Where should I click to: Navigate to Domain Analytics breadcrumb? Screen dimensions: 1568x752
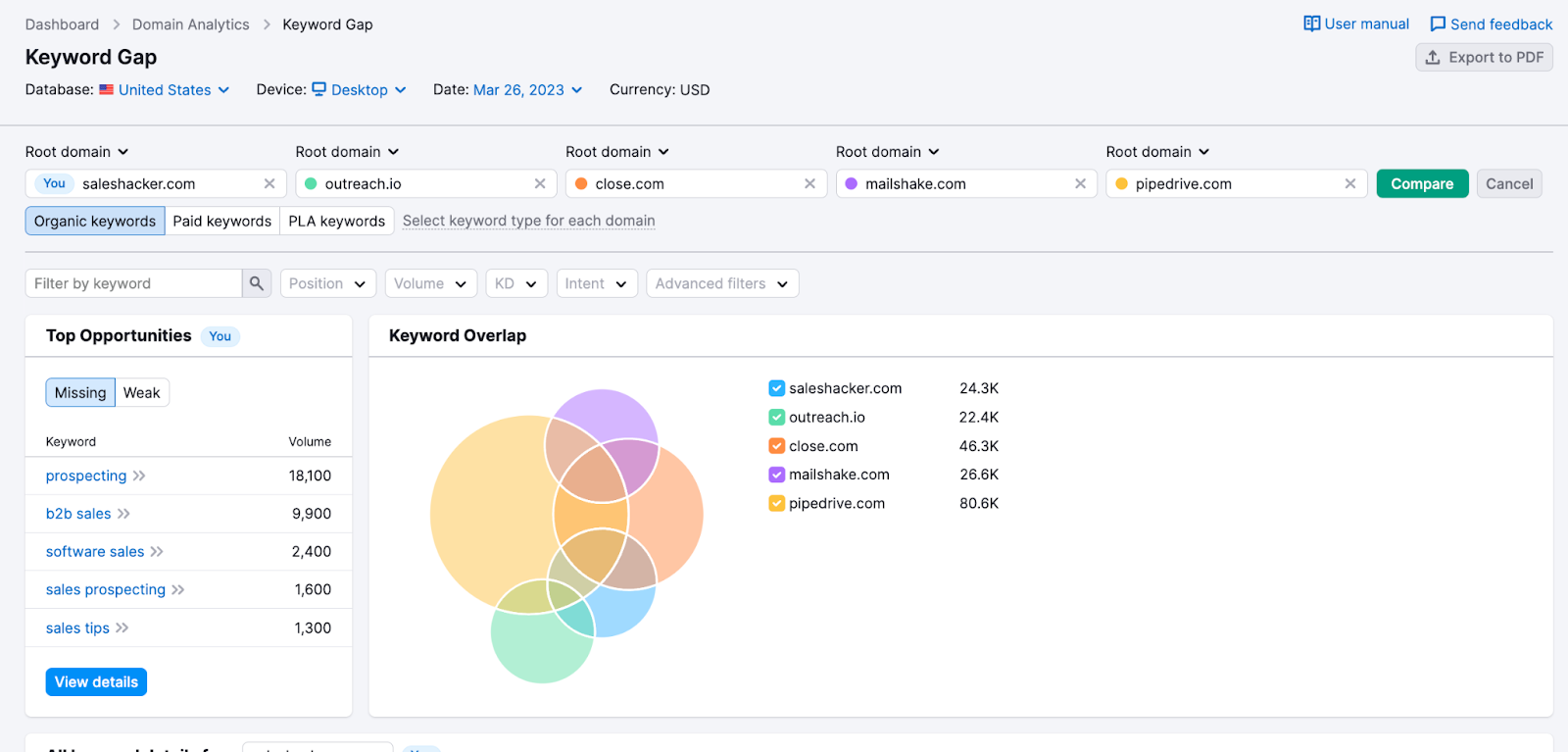click(x=191, y=25)
